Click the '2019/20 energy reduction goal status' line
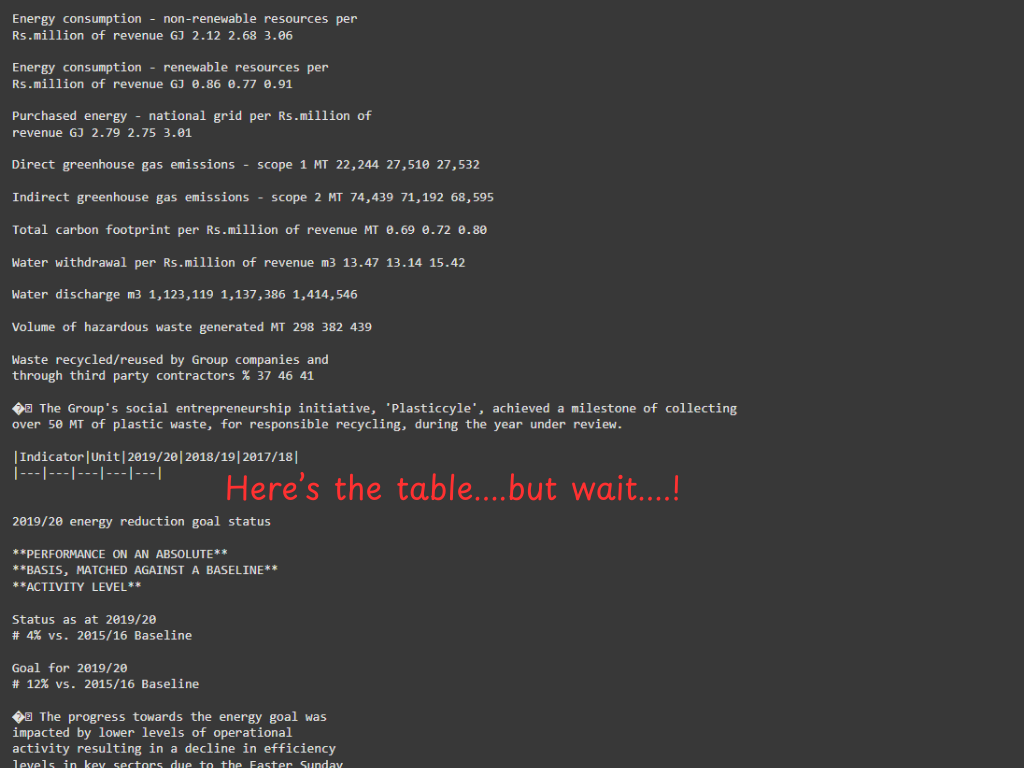Screen dimensions: 1024x768 141,522
